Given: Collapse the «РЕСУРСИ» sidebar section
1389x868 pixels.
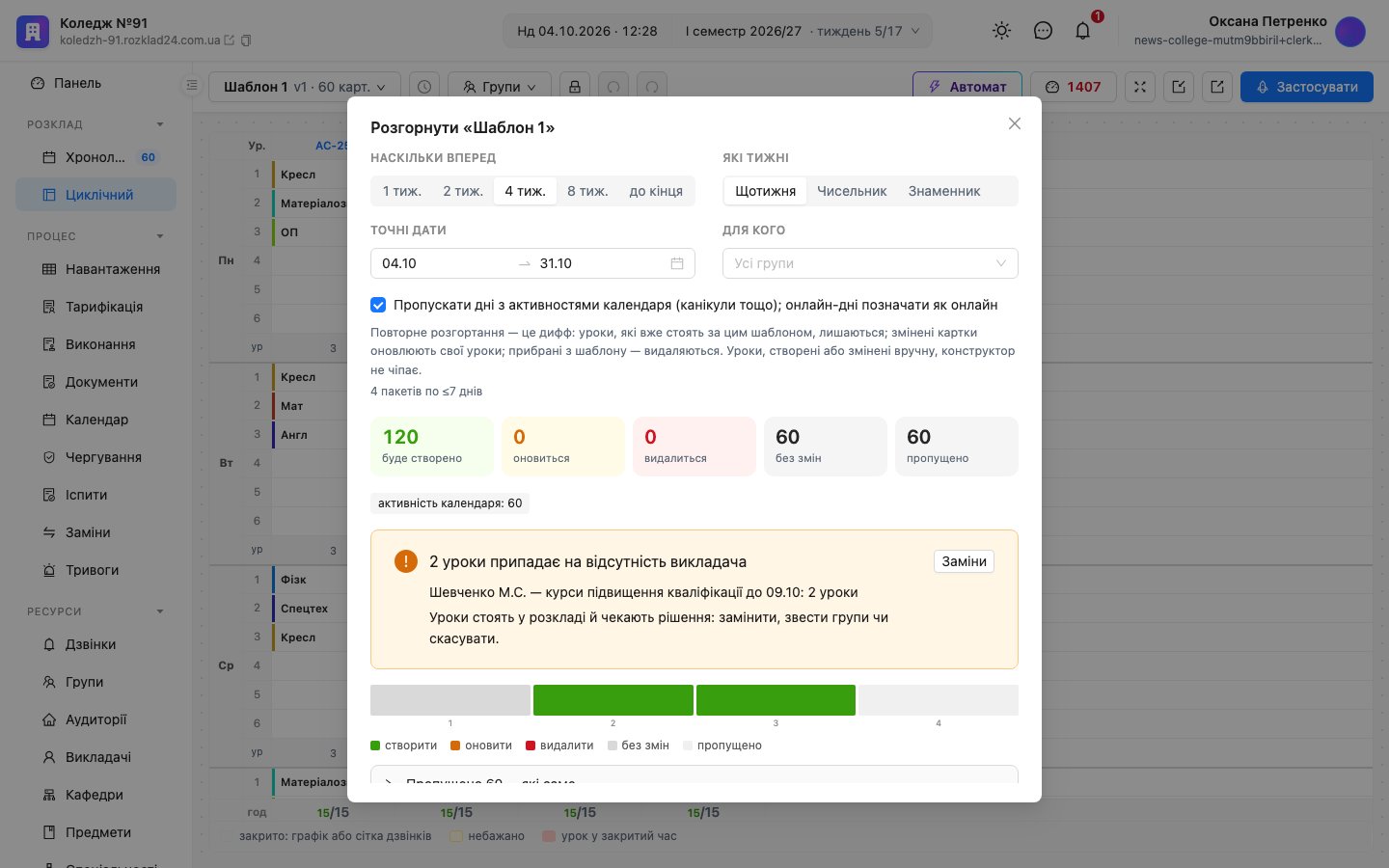Looking at the screenshot, I should tap(160, 611).
